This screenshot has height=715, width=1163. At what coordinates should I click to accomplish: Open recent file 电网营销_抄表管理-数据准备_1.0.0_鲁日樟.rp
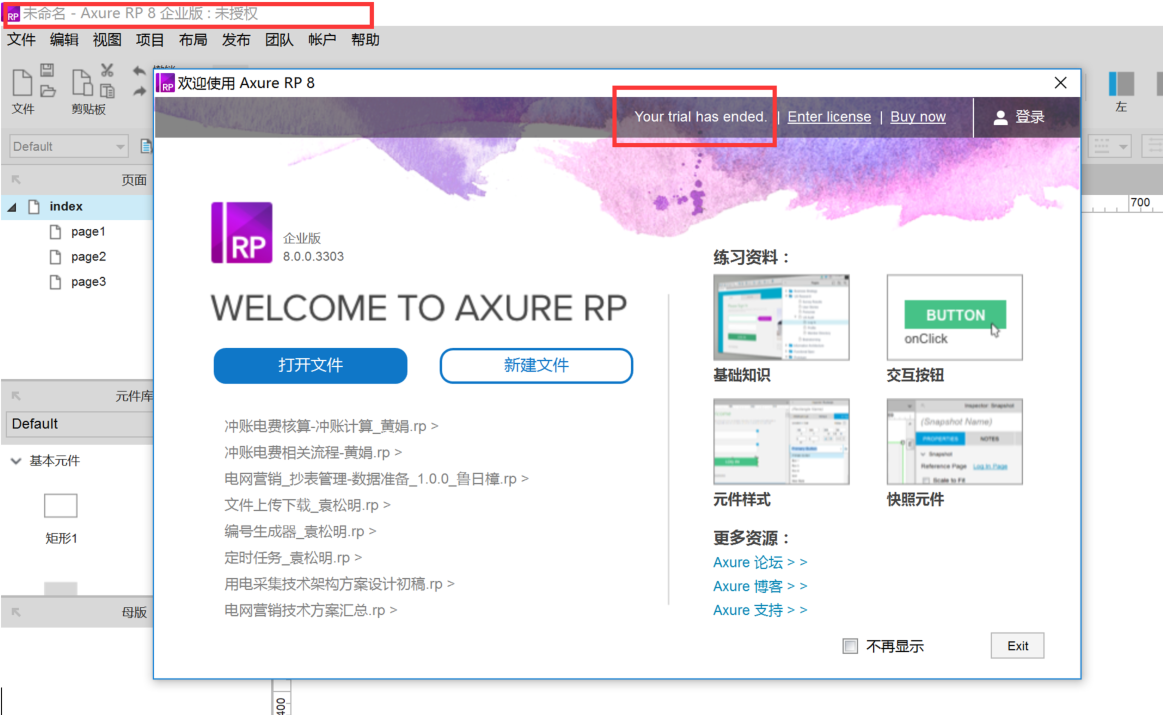tap(376, 479)
